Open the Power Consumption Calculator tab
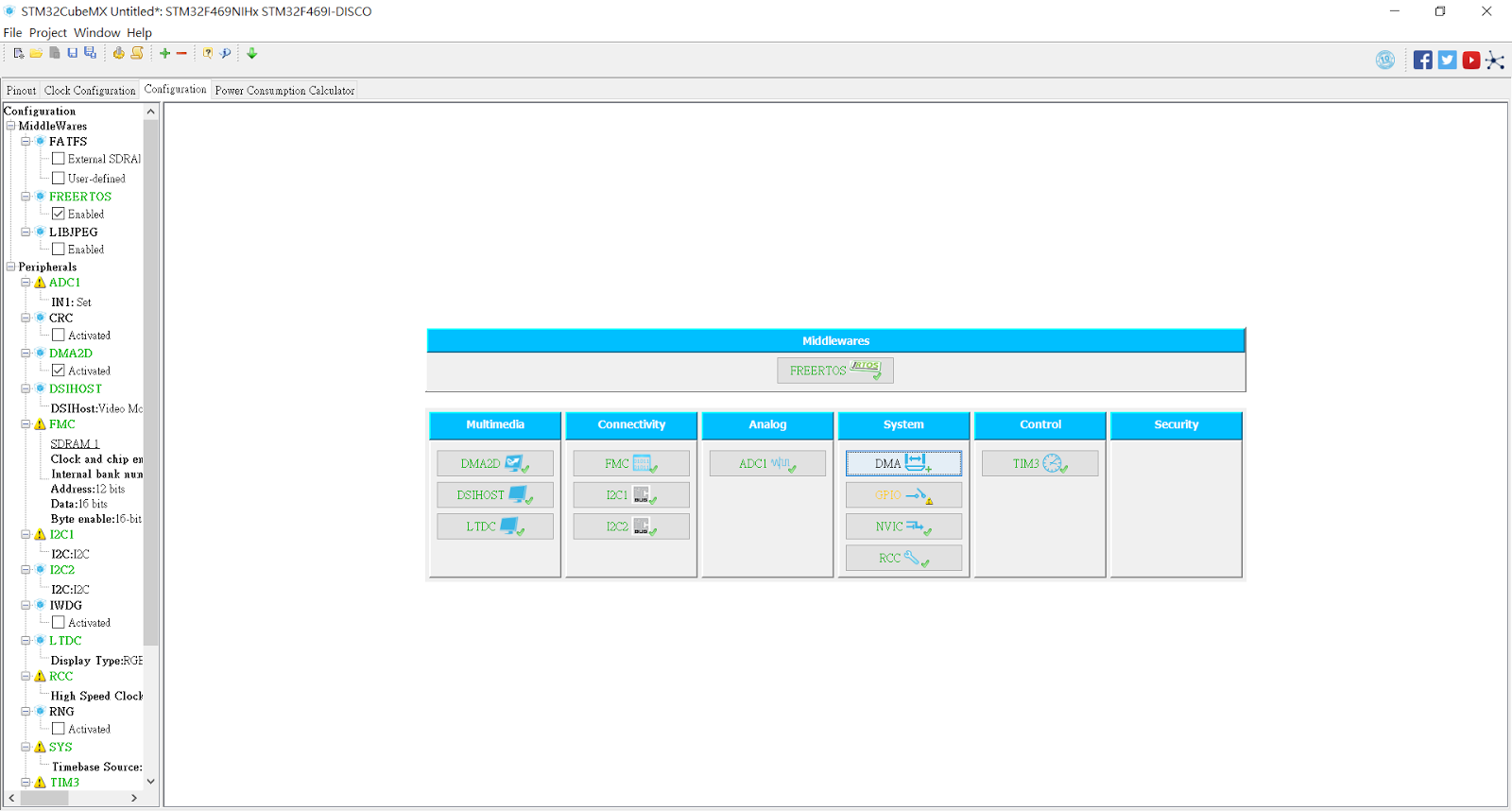 click(284, 91)
